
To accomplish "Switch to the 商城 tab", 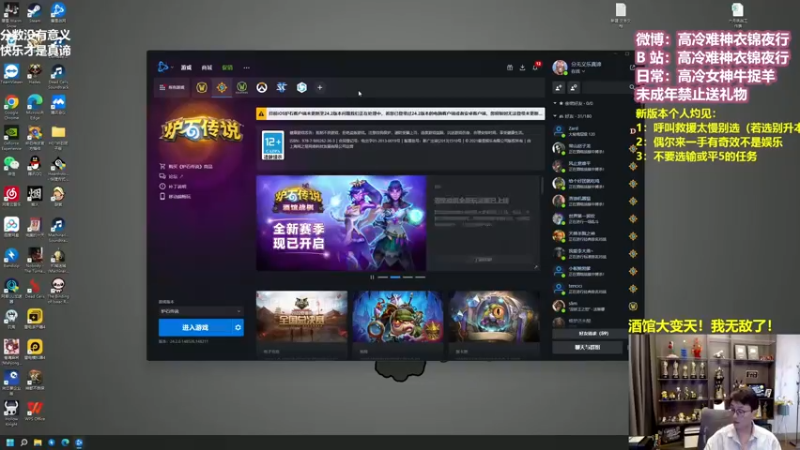I will point(207,67).
